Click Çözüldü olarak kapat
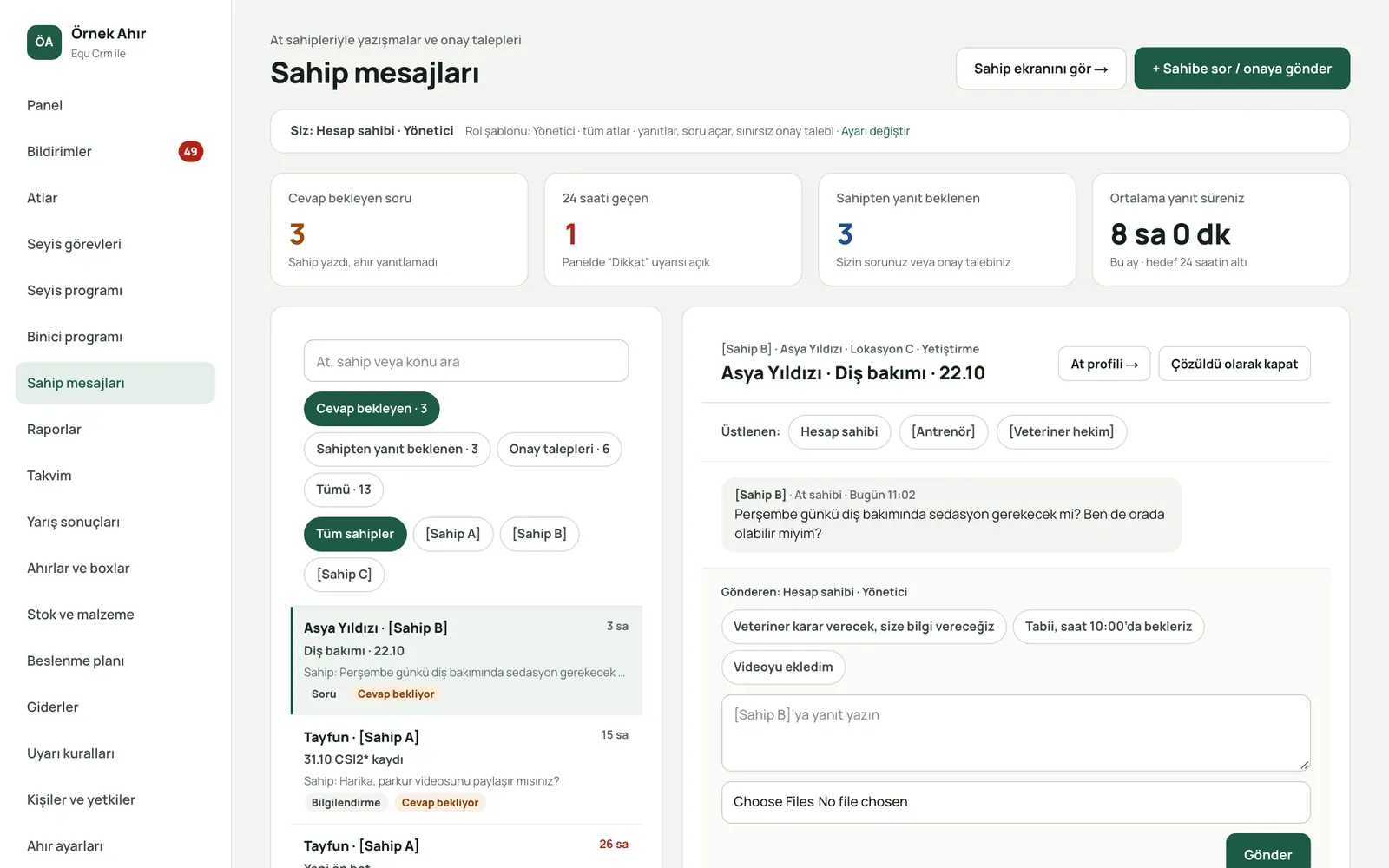 click(1234, 364)
